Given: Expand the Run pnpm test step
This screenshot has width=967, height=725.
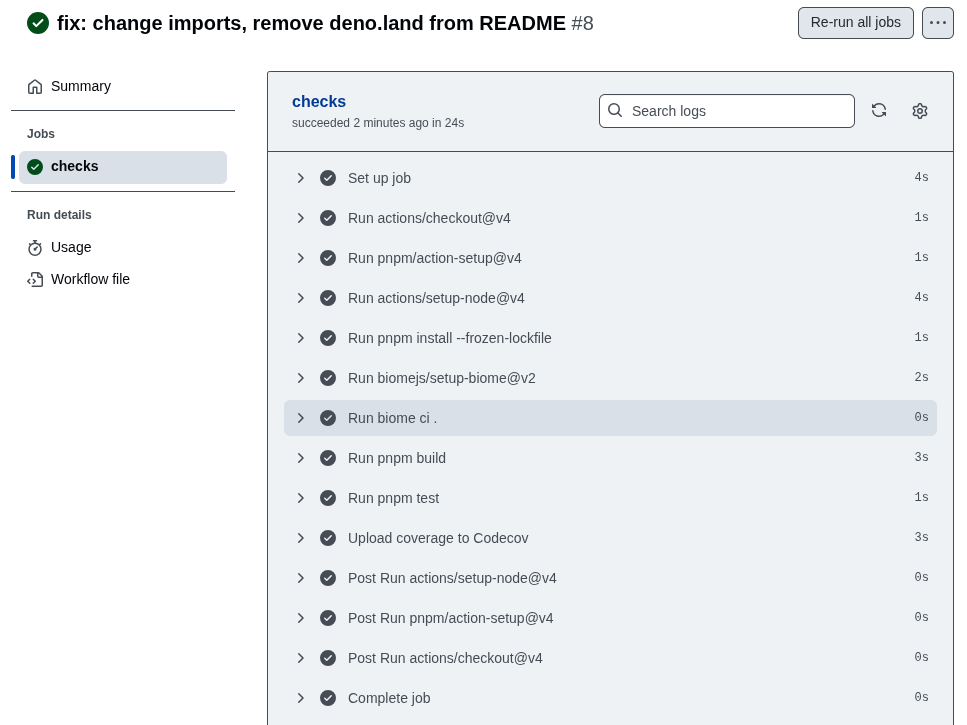Looking at the screenshot, I should tap(300, 498).
